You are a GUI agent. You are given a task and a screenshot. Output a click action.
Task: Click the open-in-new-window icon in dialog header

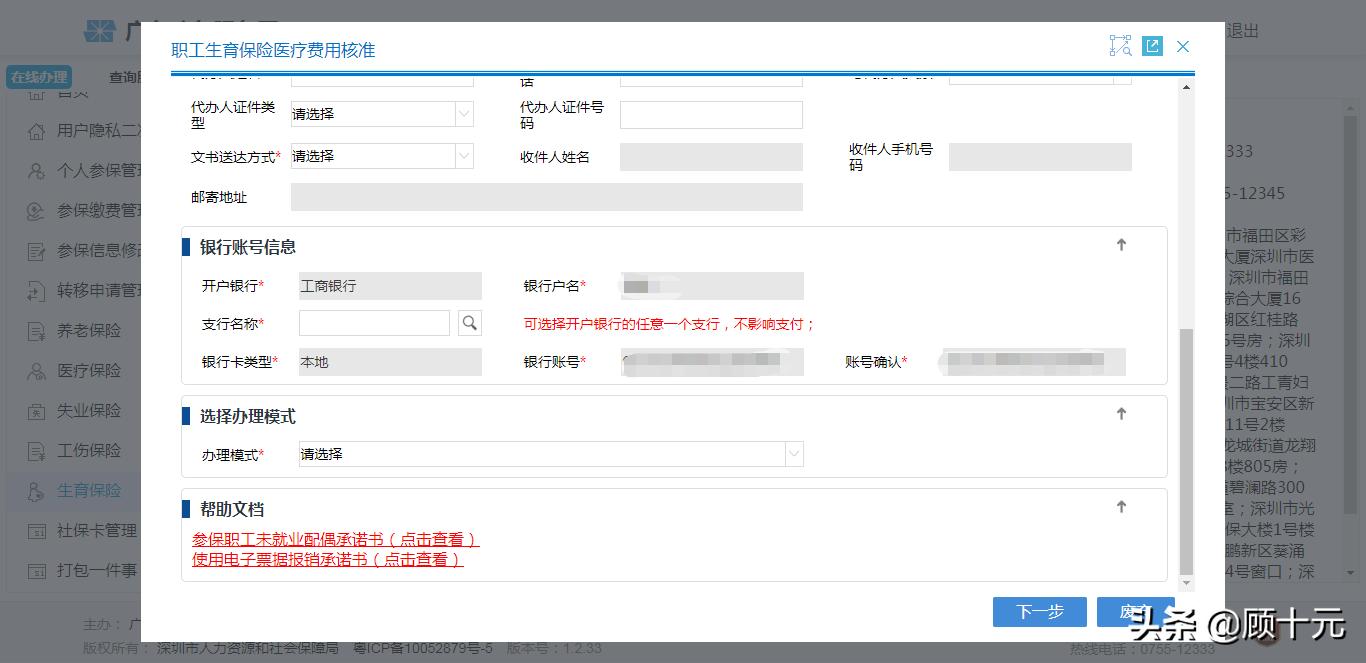tap(1152, 46)
